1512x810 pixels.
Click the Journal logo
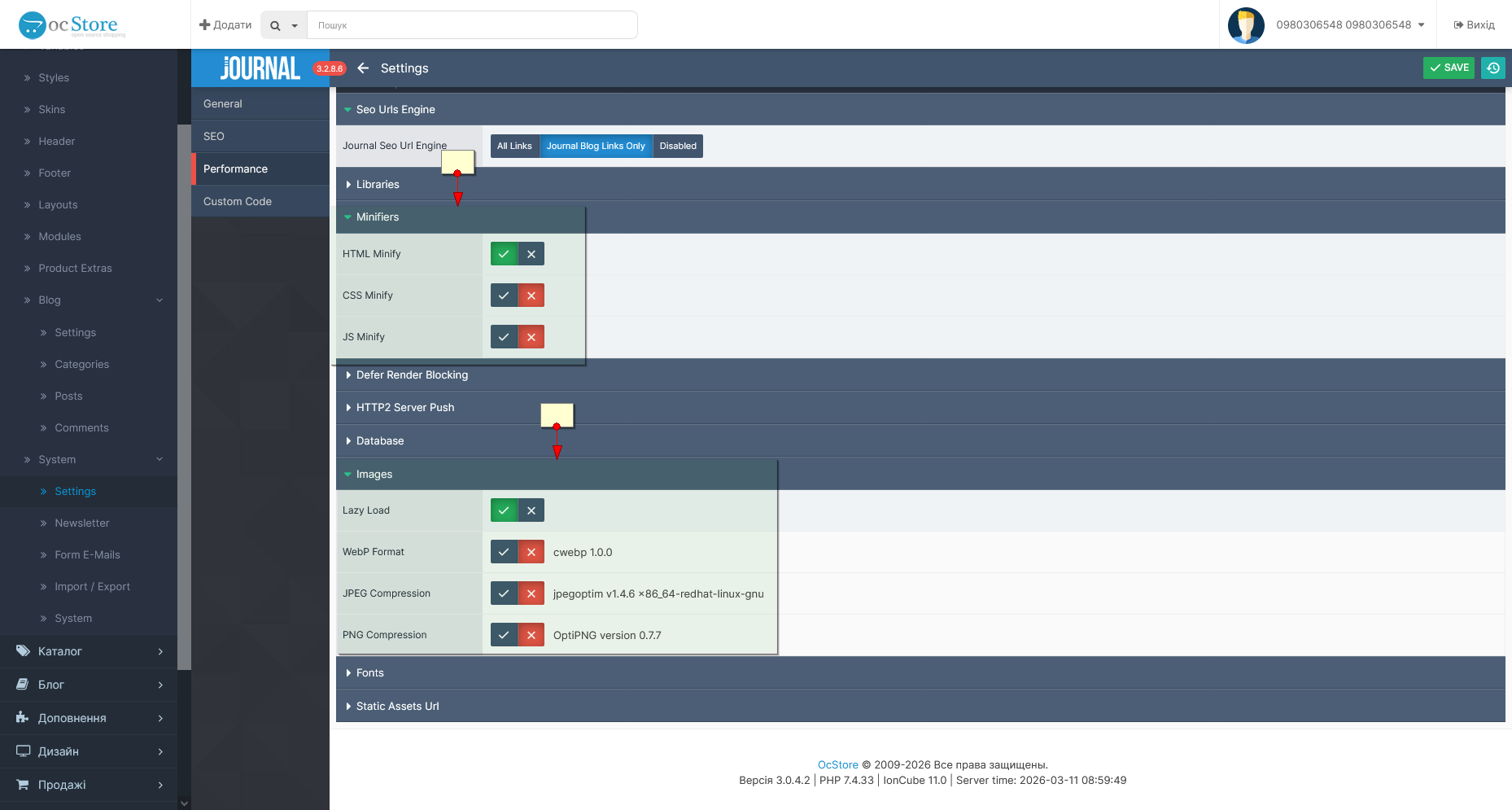[260, 68]
